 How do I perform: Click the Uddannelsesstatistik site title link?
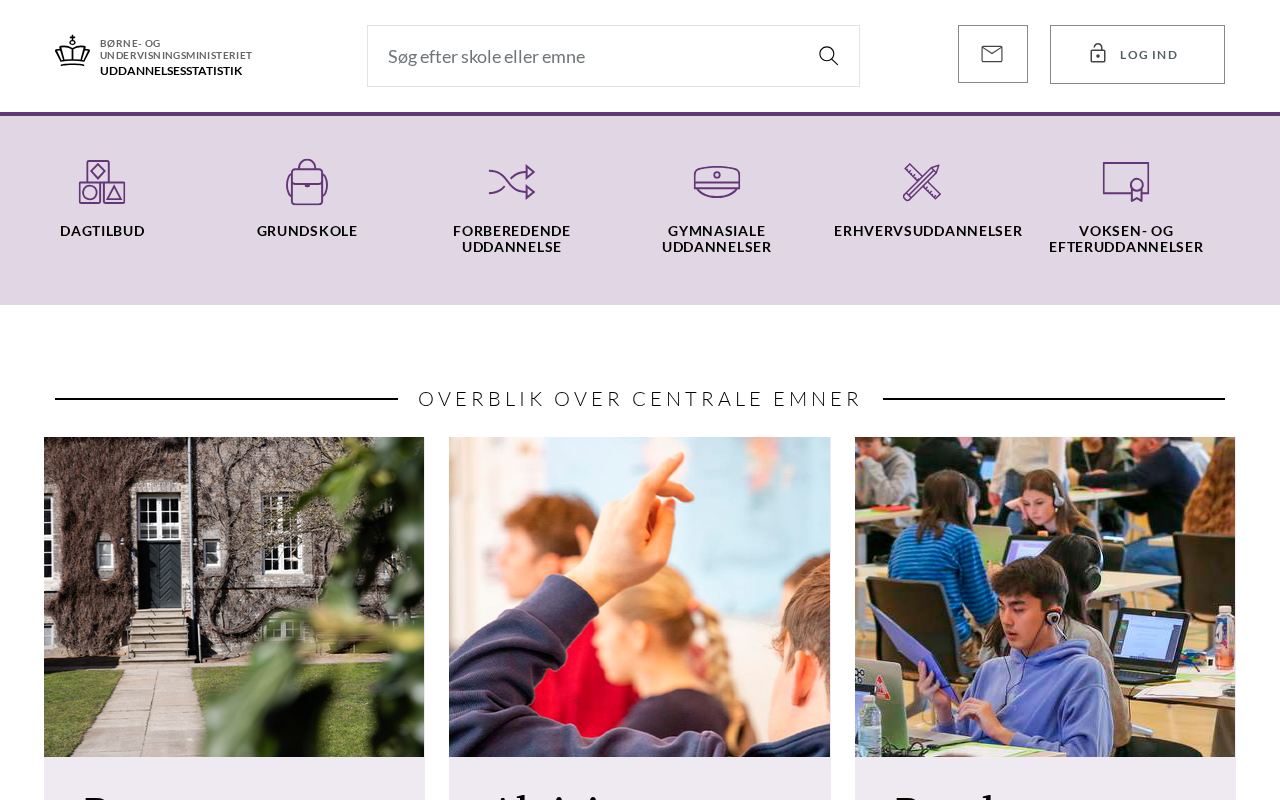click(x=171, y=71)
